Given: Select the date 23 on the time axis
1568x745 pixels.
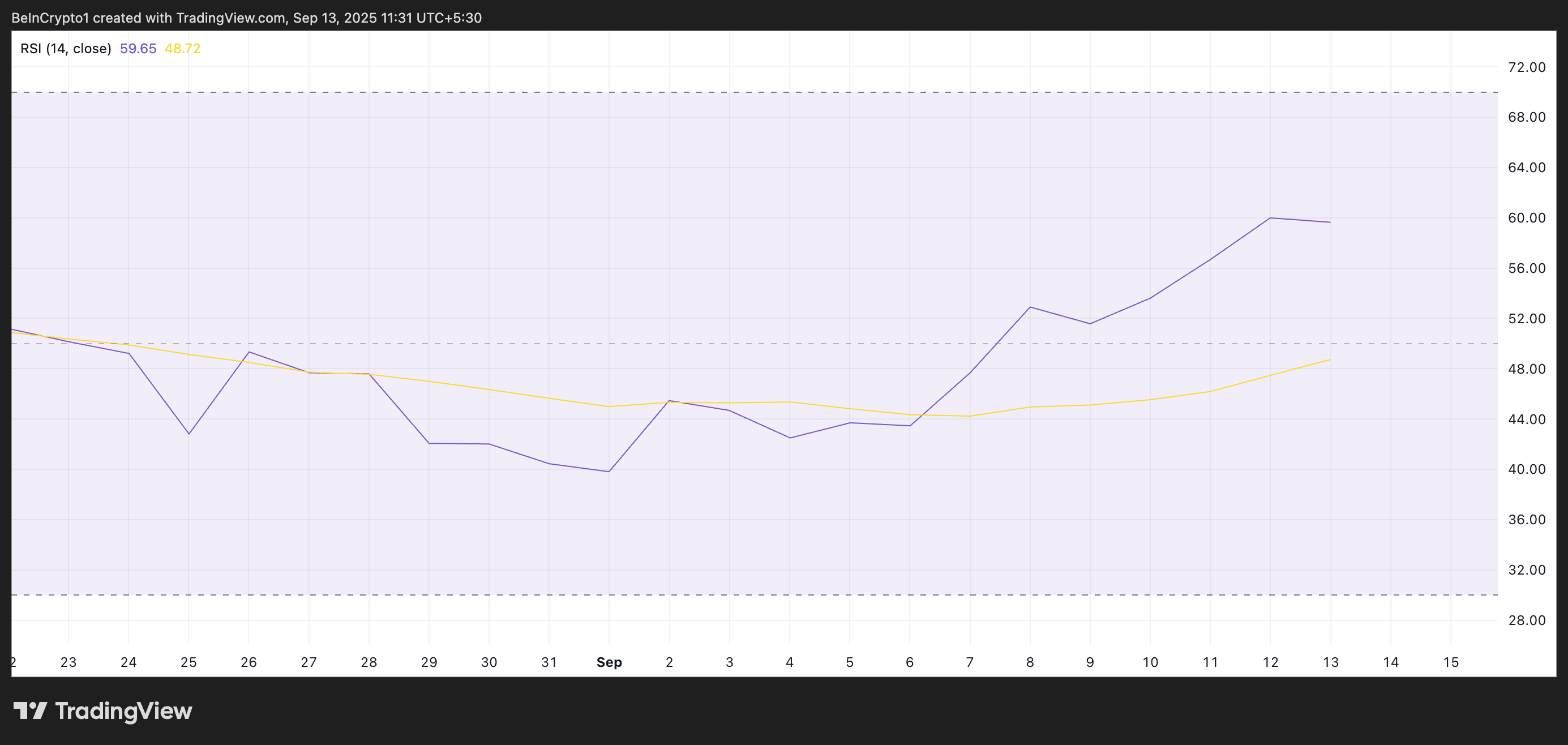Looking at the screenshot, I should pos(69,662).
